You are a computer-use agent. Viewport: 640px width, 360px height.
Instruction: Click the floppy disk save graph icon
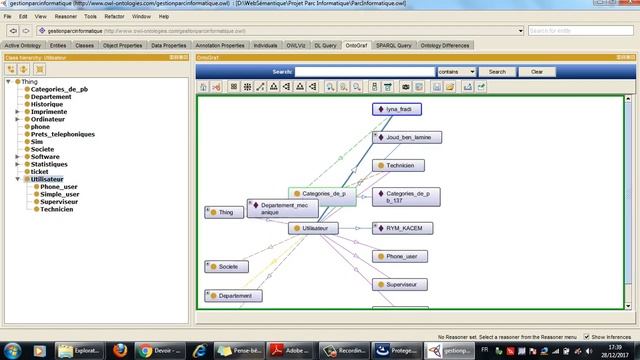(437, 87)
